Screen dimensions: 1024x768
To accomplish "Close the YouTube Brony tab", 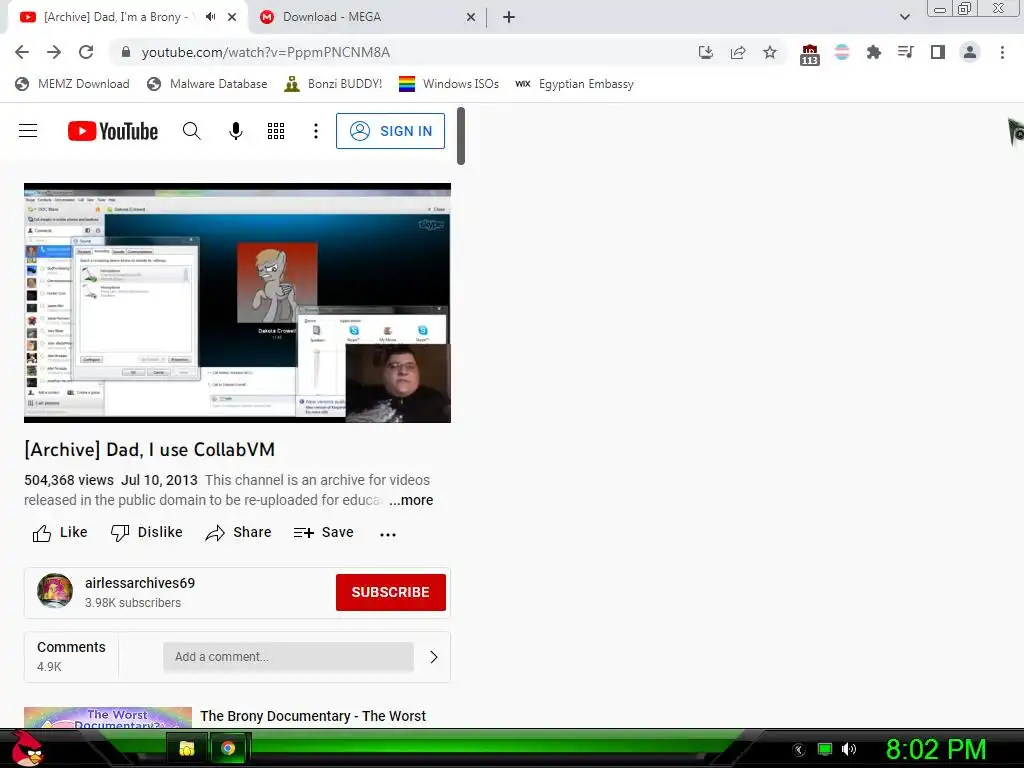I will (232, 17).
